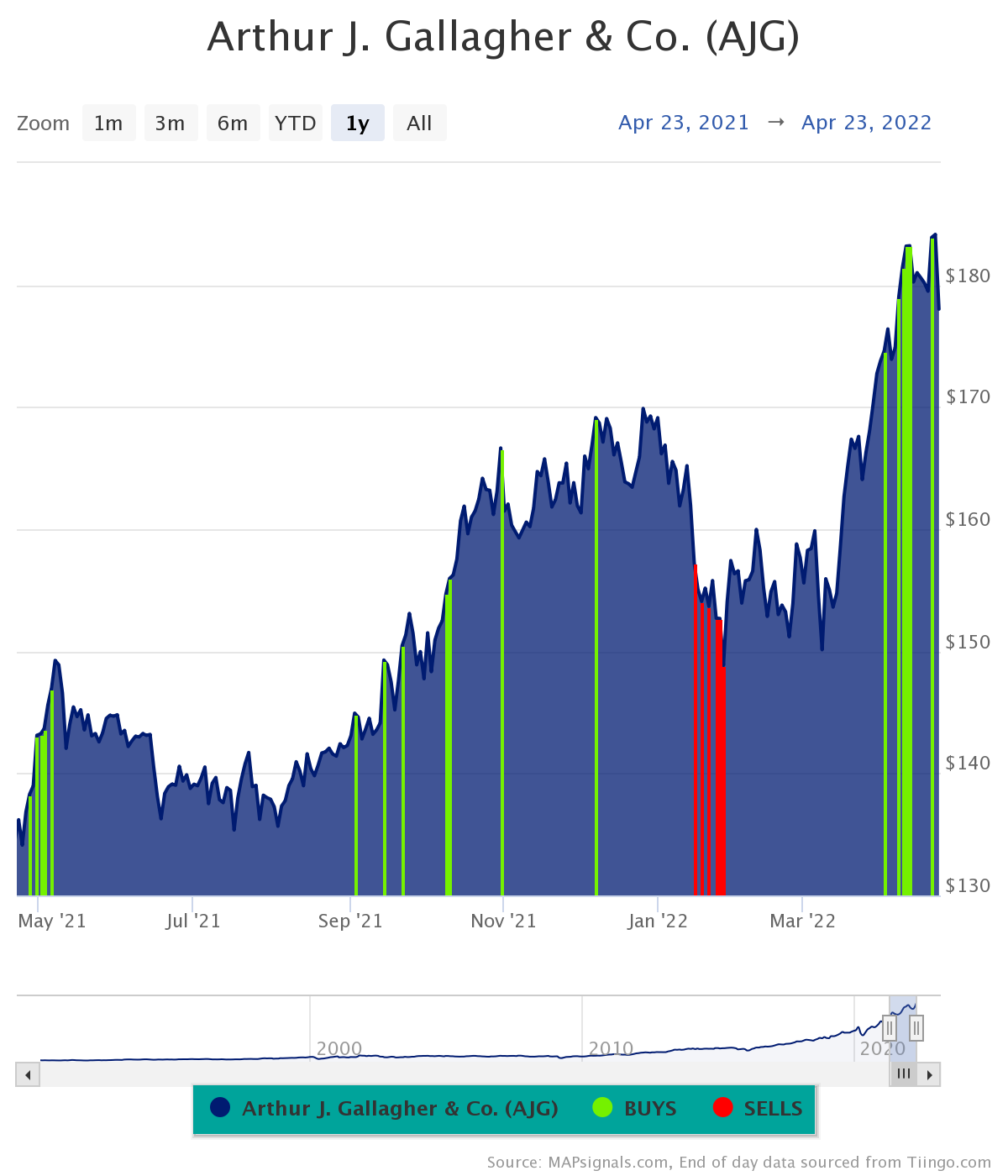The width and height of the screenshot is (1008, 1176).
Task: Click the right navigator range handle
Action: 916,1027
